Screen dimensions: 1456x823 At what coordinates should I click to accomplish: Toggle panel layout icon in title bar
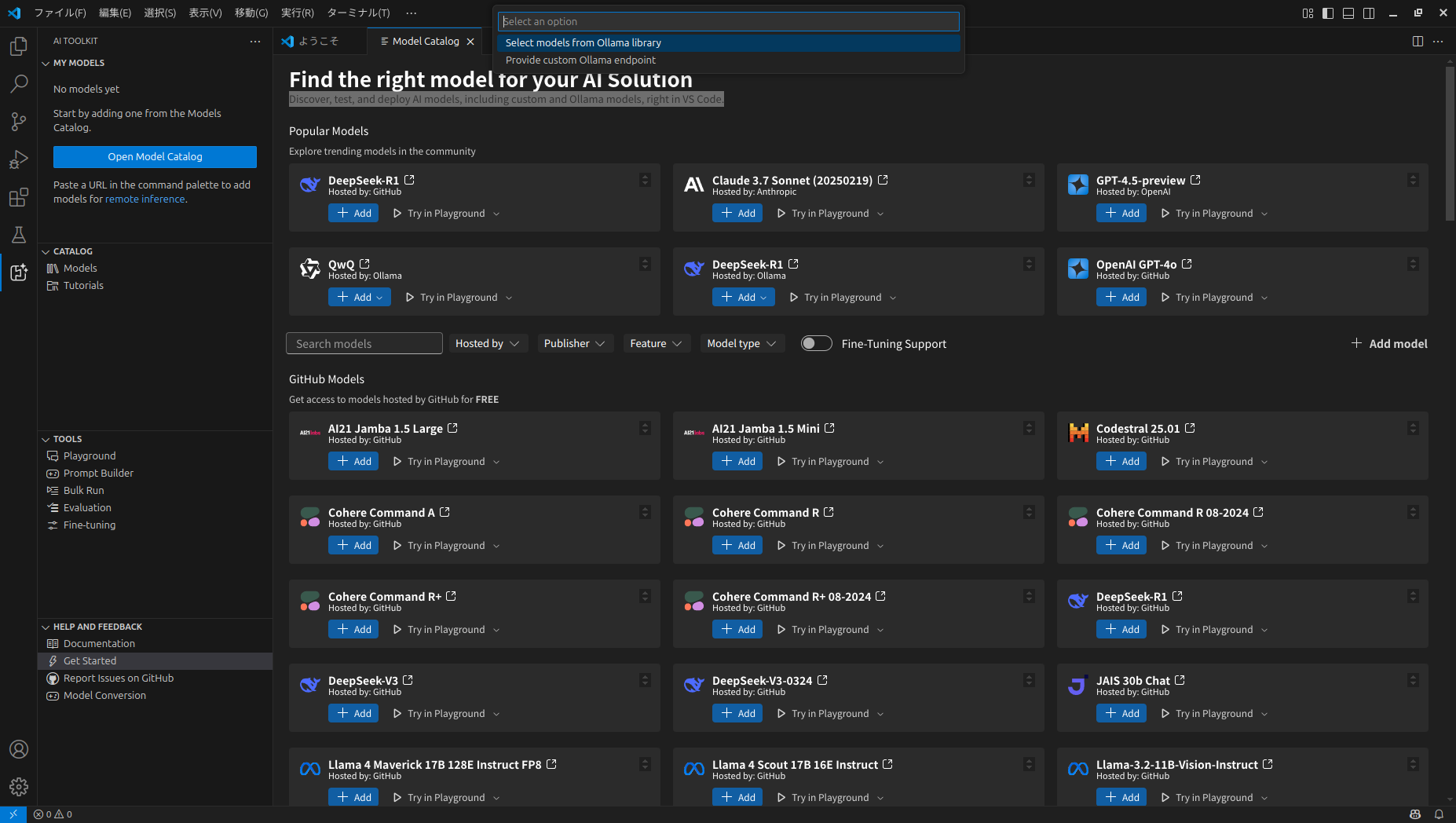(x=1348, y=13)
